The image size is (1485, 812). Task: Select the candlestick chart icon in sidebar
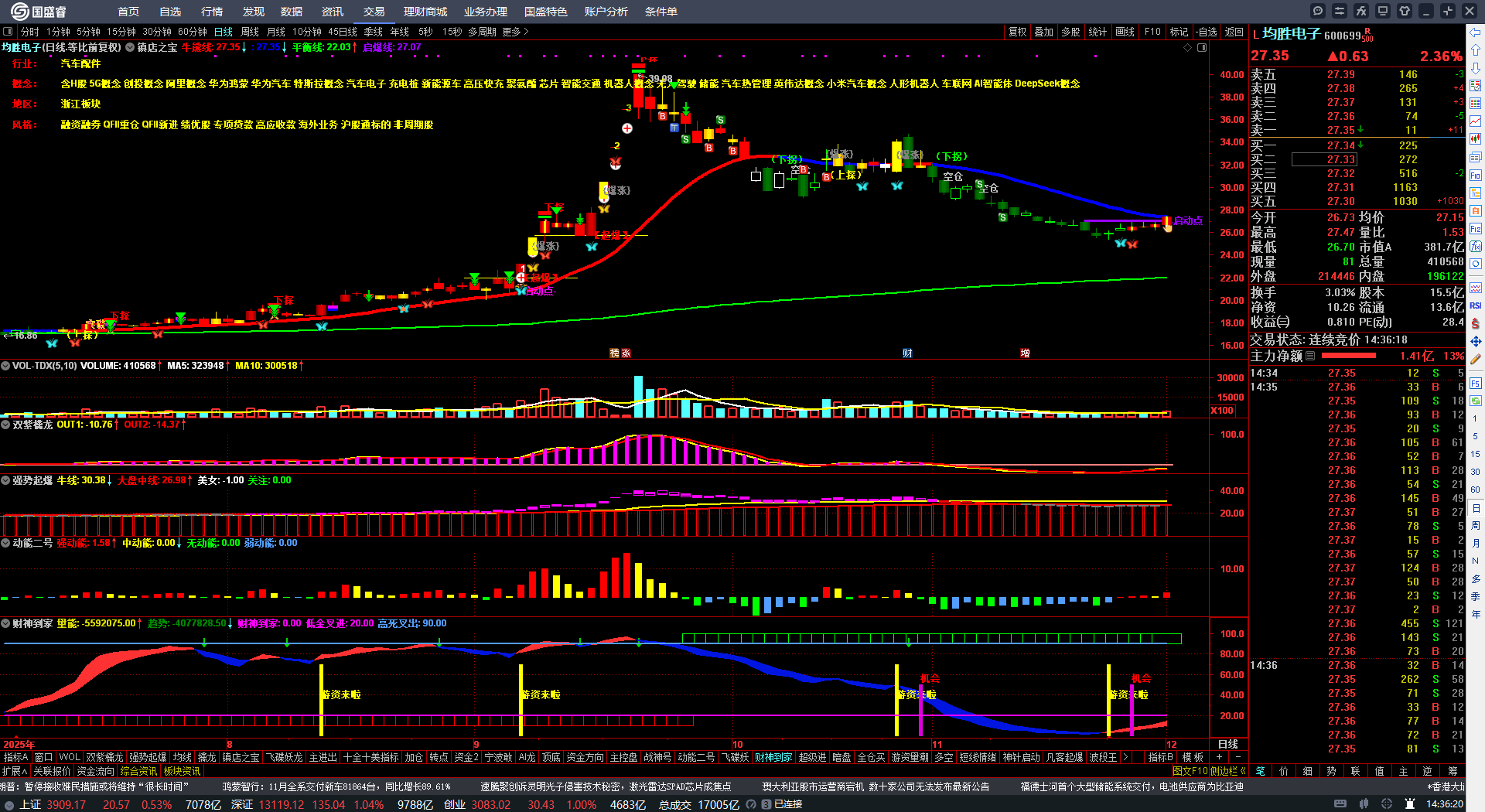[1476, 139]
